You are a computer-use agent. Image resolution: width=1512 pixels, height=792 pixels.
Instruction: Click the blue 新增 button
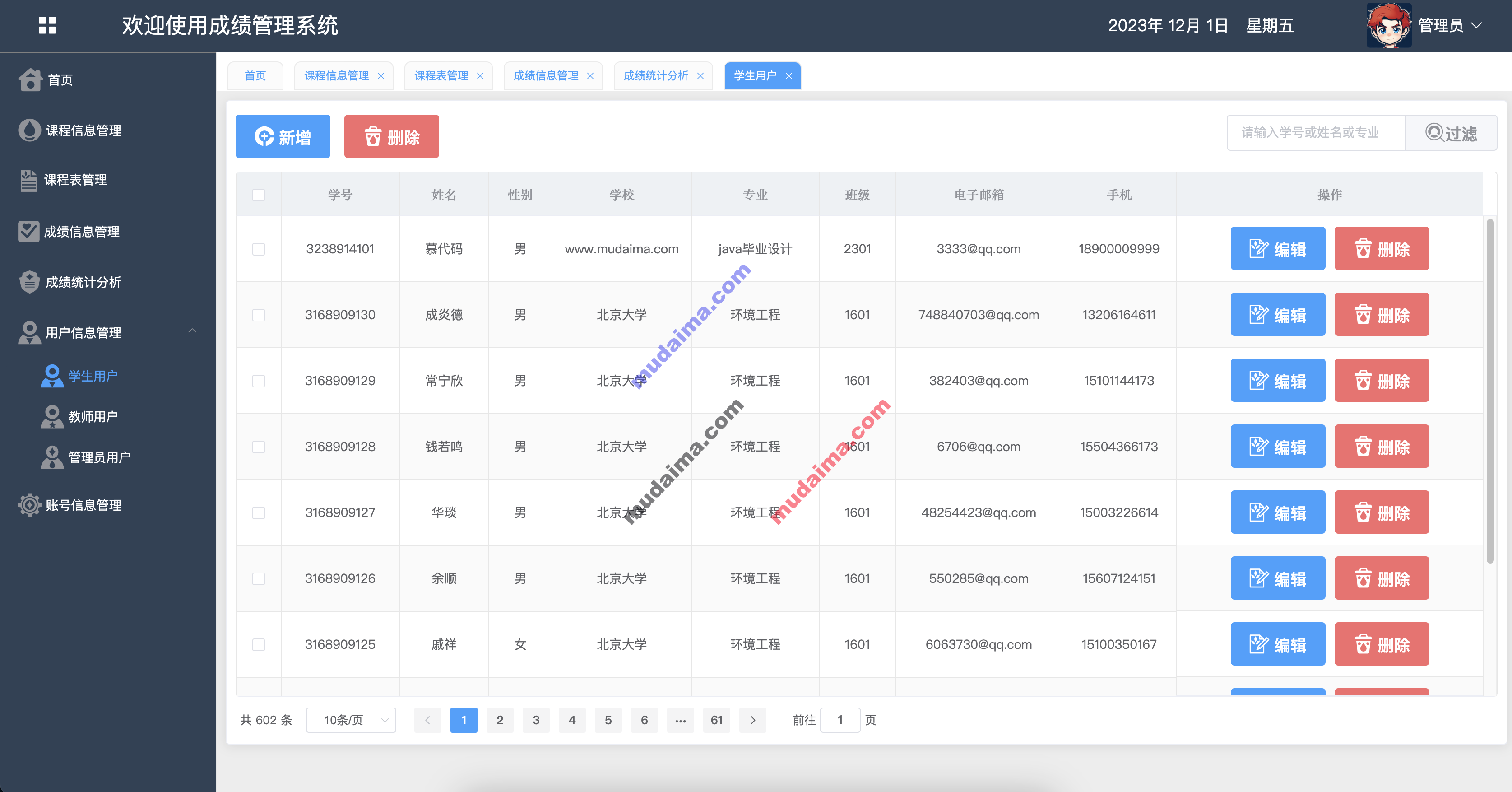point(283,137)
